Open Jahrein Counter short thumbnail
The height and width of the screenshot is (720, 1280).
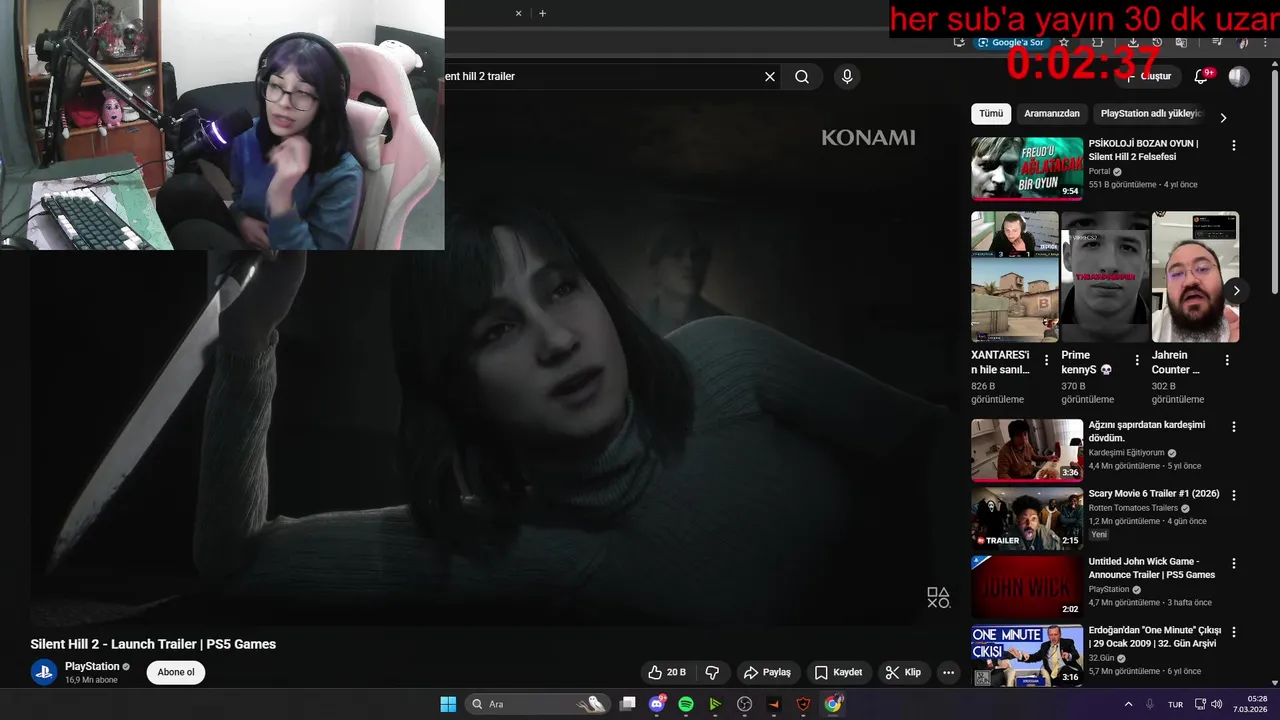tap(1195, 277)
